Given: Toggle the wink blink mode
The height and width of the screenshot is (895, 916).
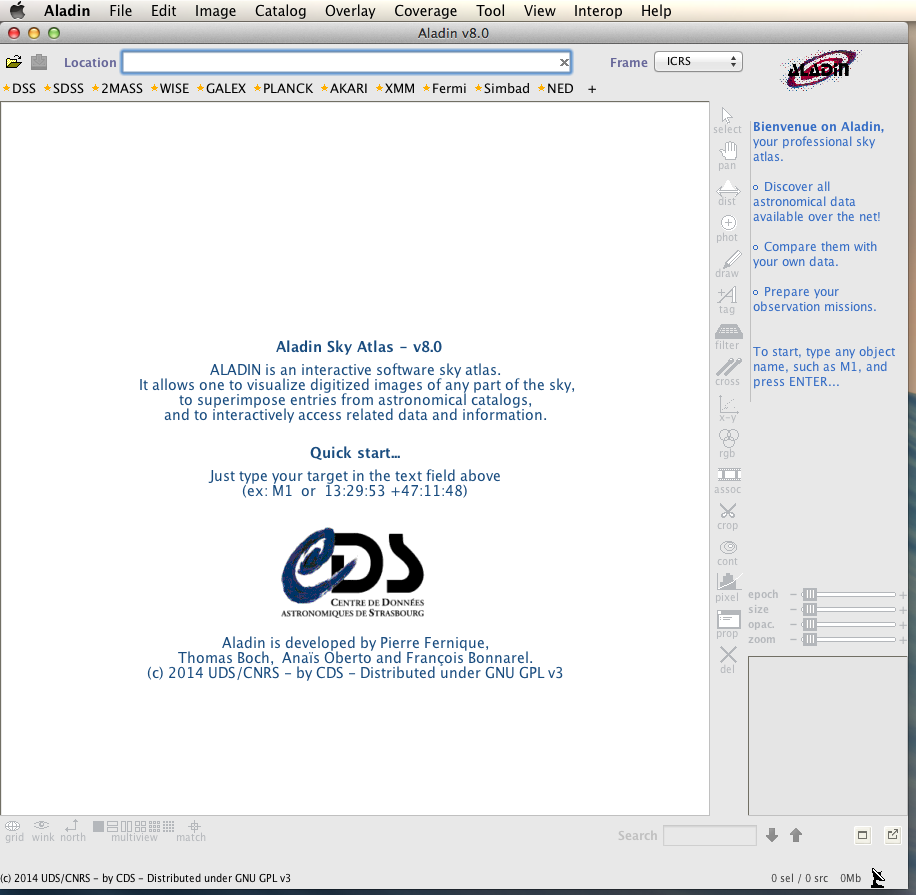Looking at the screenshot, I should tap(43, 831).
